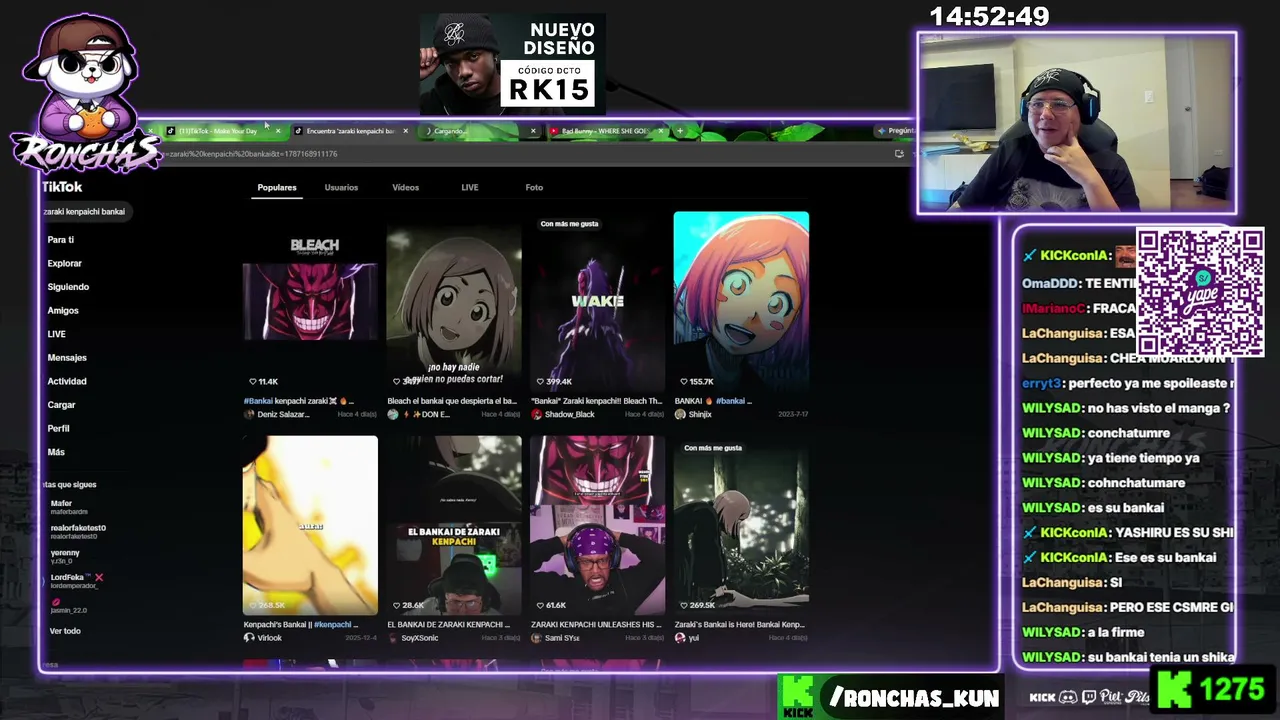Open Perfil in TikTok sidebar

point(58,429)
